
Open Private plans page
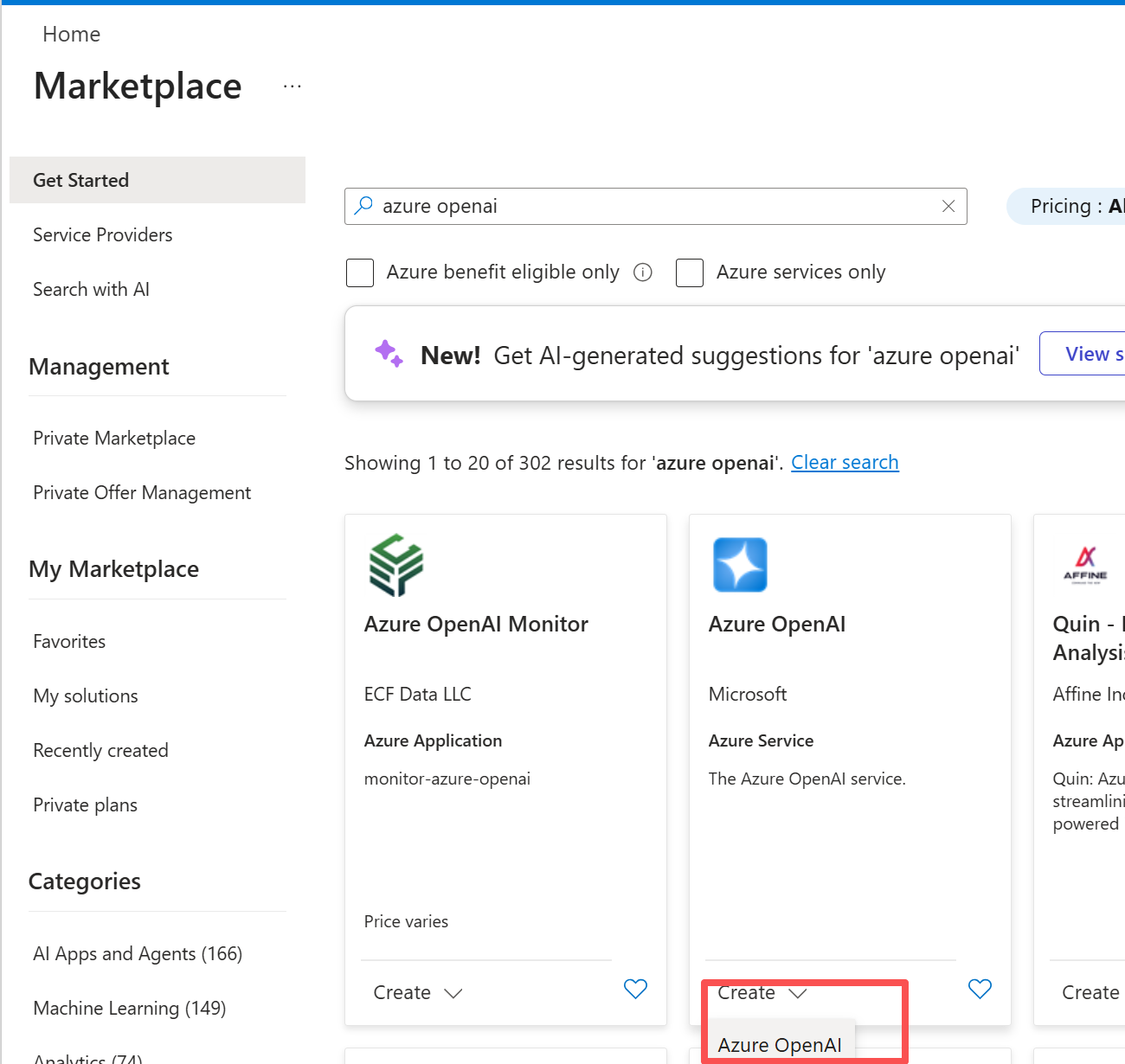click(85, 804)
